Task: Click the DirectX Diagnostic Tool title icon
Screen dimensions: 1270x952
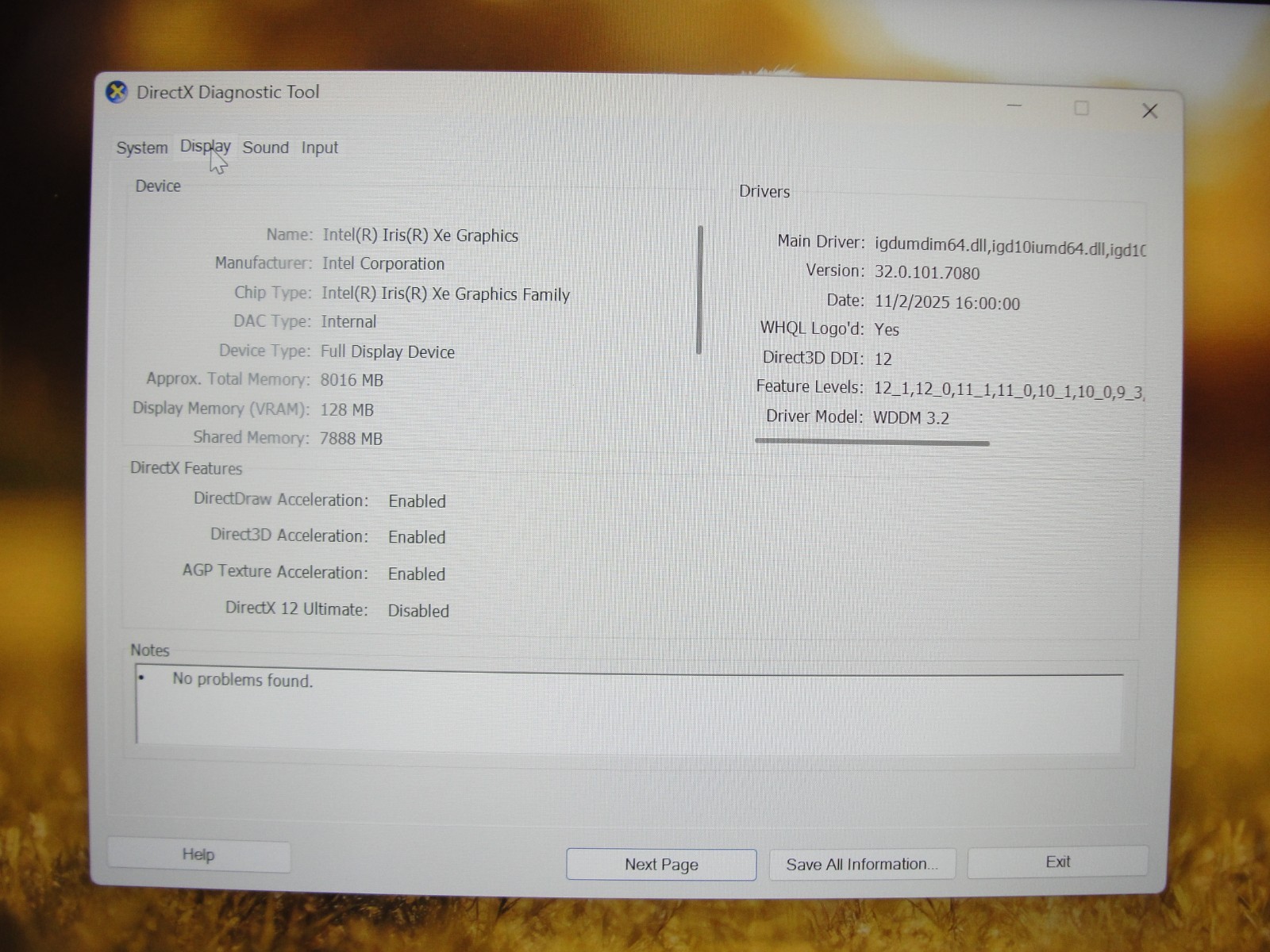Action: 117,92
